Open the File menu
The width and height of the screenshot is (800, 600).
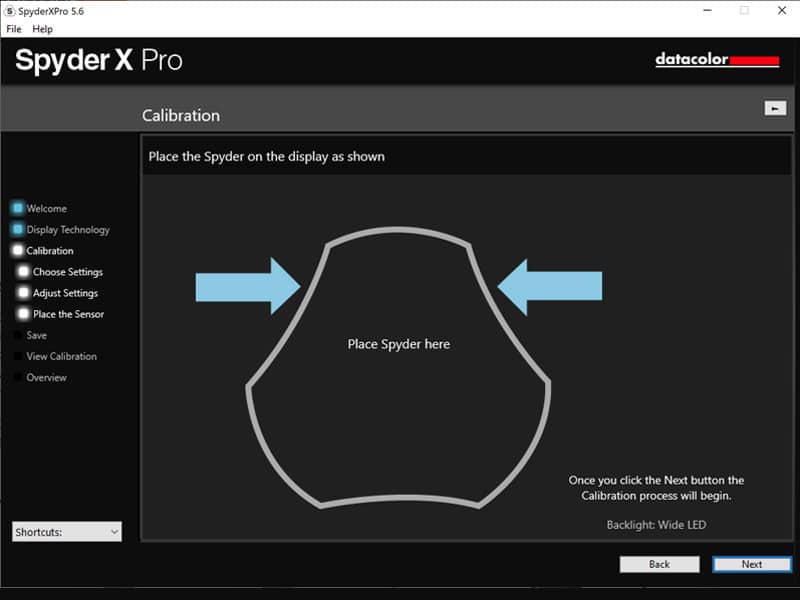click(14, 29)
